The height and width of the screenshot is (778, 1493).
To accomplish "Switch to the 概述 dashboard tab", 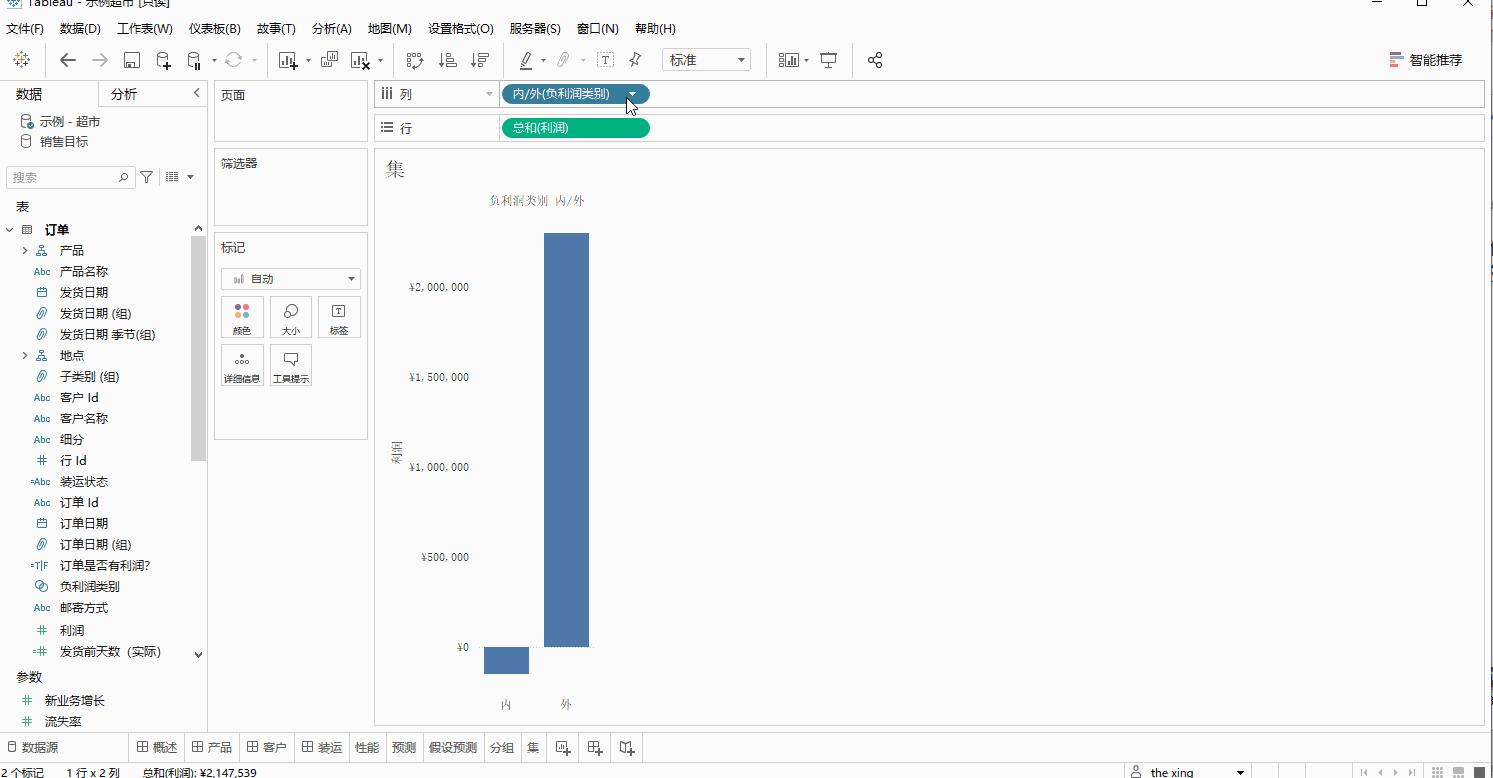I will coord(157,747).
